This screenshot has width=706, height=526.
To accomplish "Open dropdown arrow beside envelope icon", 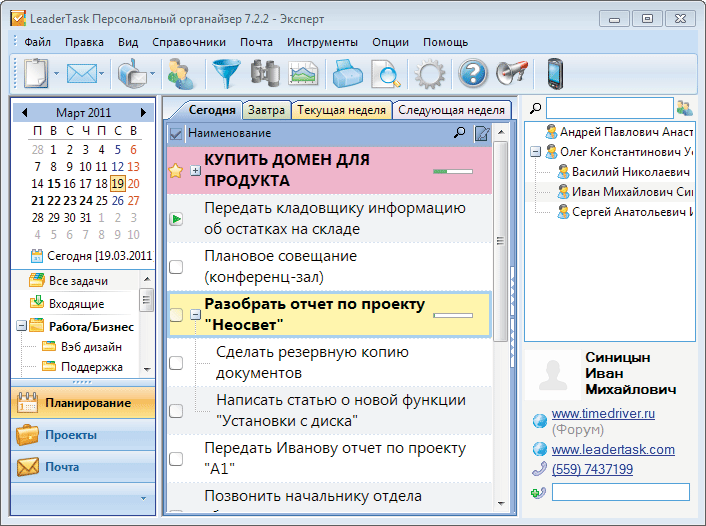I will tap(102, 73).
